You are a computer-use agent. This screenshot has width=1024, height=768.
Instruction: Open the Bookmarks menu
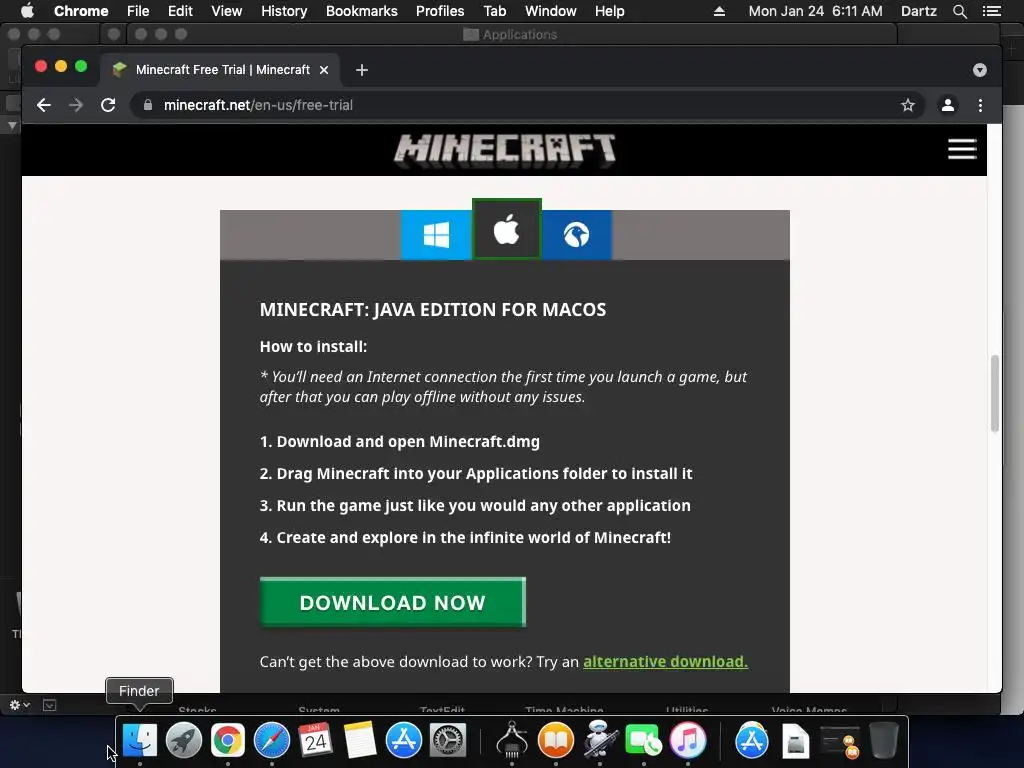click(362, 11)
